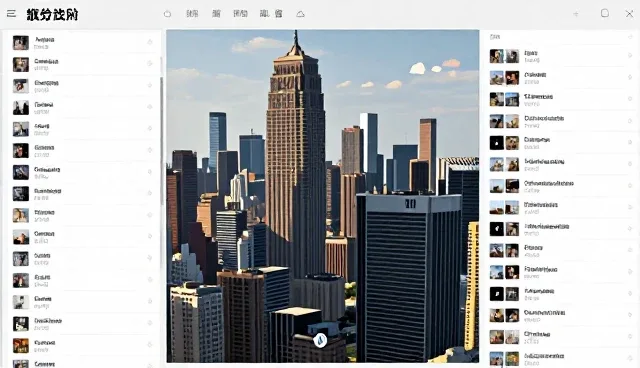
Task: Expand the right panel header label
Action: click(x=495, y=37)
